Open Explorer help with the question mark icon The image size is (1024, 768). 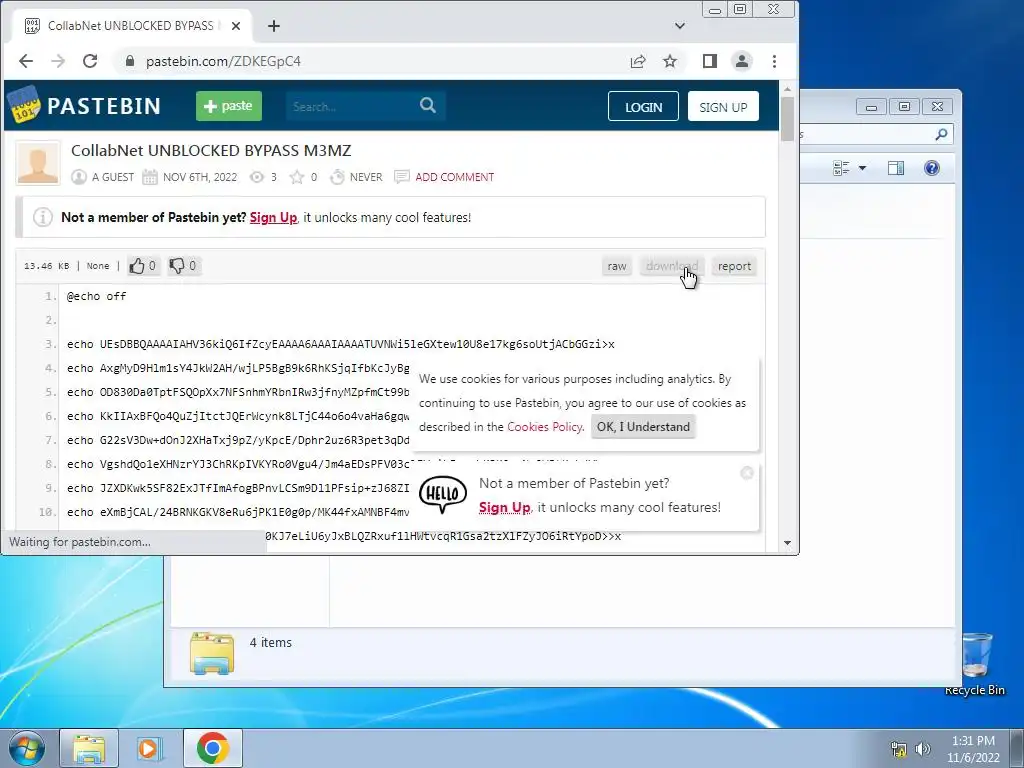[932, 168]
